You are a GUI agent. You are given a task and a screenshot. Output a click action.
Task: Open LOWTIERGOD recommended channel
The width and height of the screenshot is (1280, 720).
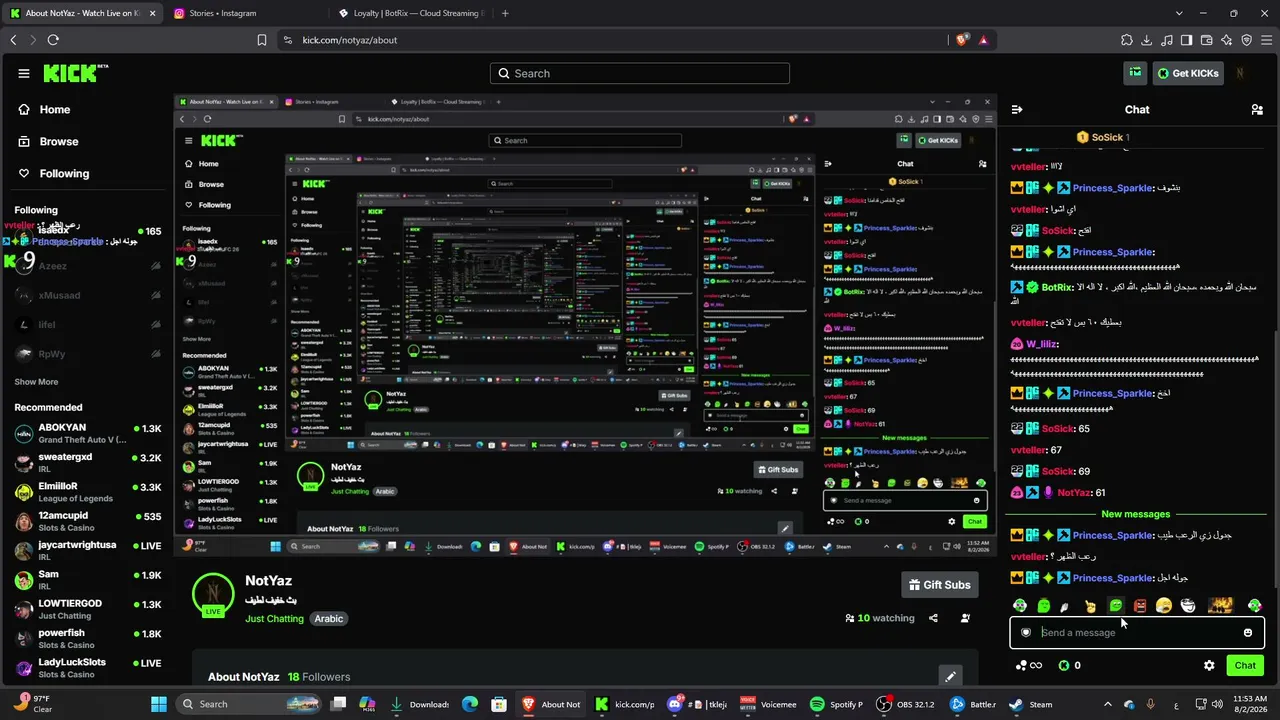point(88,609)
